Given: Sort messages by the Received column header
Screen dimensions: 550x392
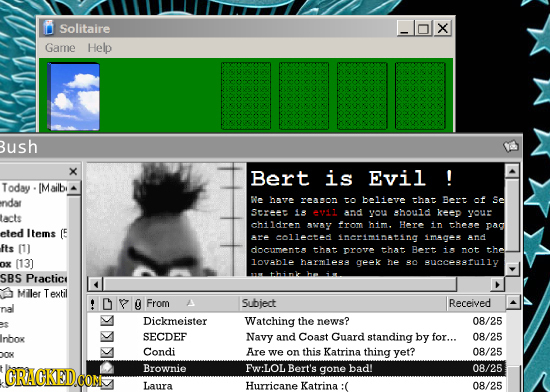Looking at the screenshot, I should tap(476, 303).
